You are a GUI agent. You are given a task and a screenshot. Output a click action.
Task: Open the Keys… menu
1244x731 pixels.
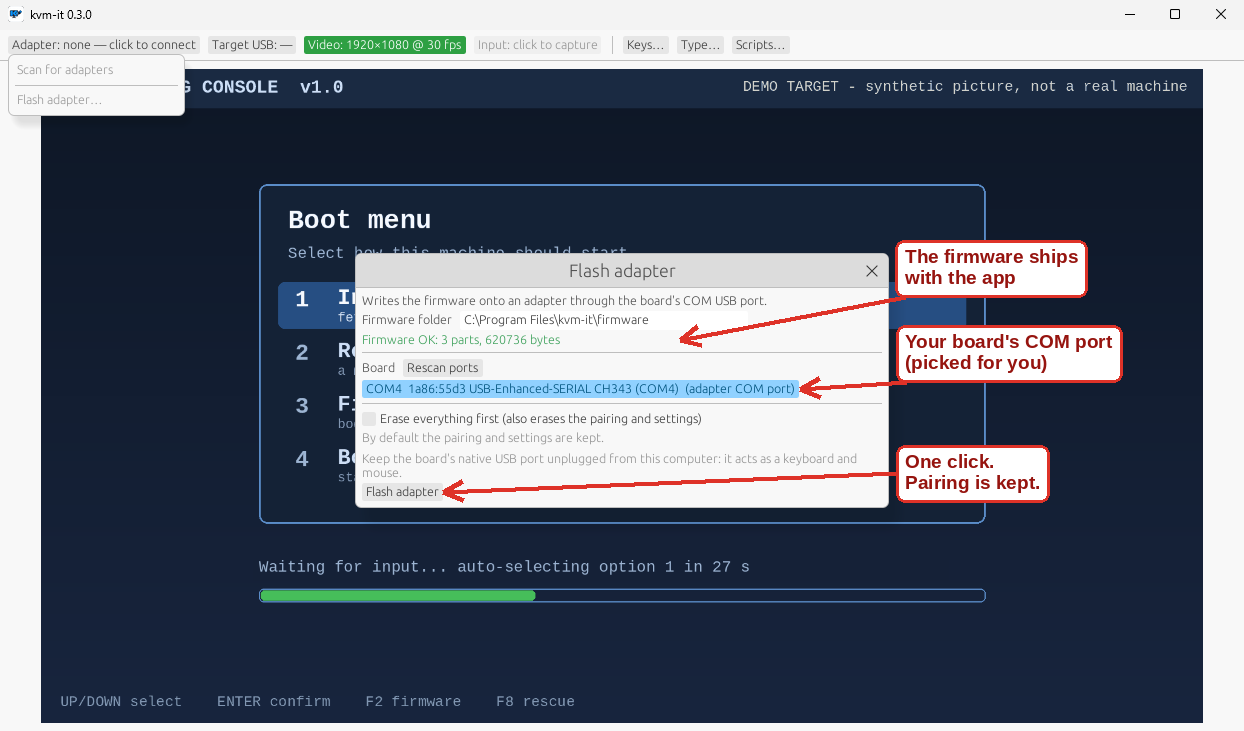pos(645,45)
